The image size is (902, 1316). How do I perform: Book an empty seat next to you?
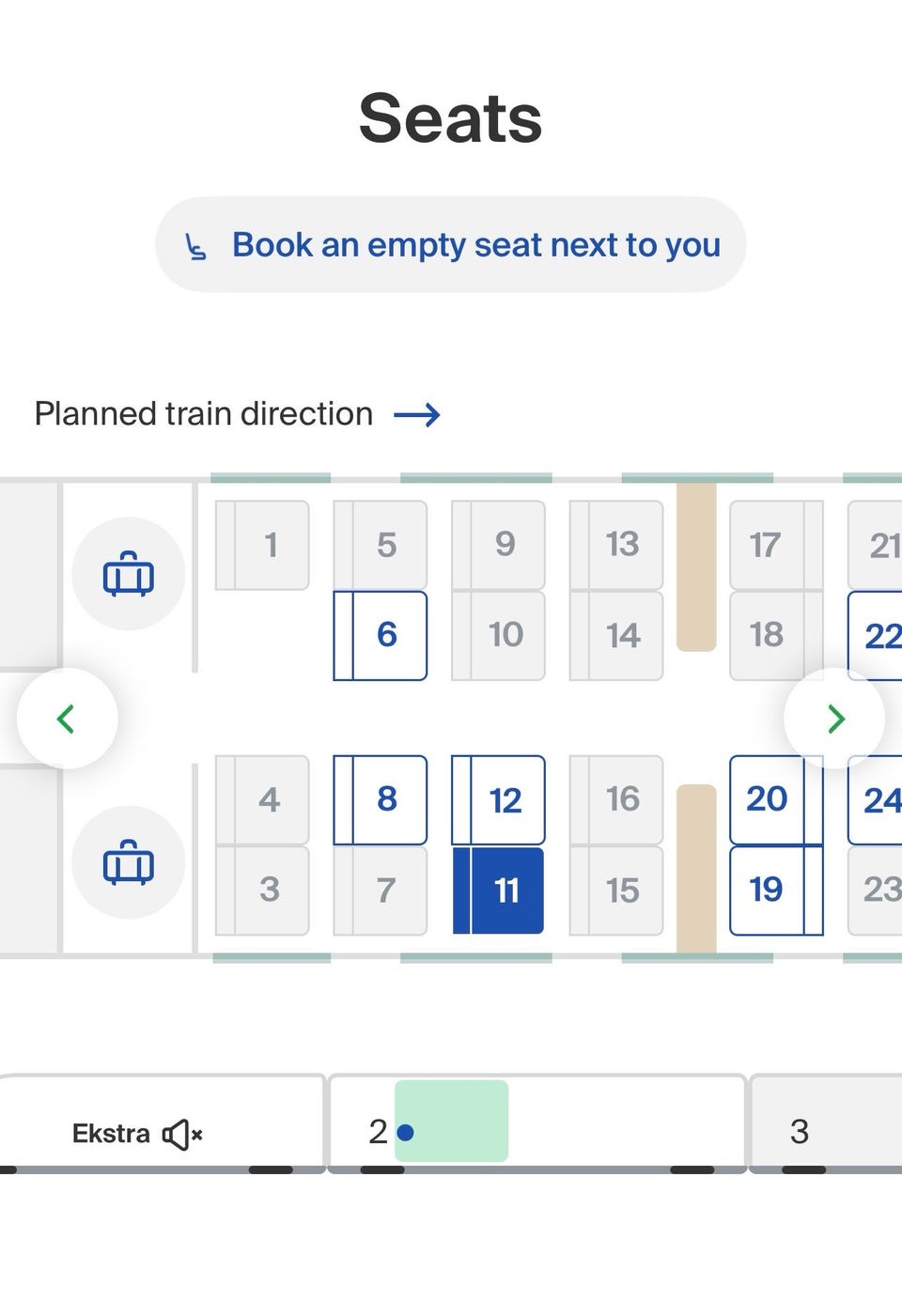click(451, 245)
